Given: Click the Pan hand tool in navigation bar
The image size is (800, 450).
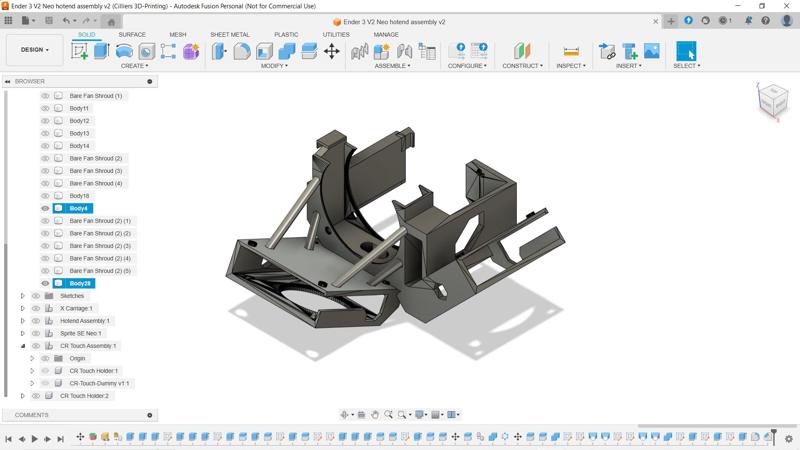Looking at the screenshot, I should click(x=375, y=415).
